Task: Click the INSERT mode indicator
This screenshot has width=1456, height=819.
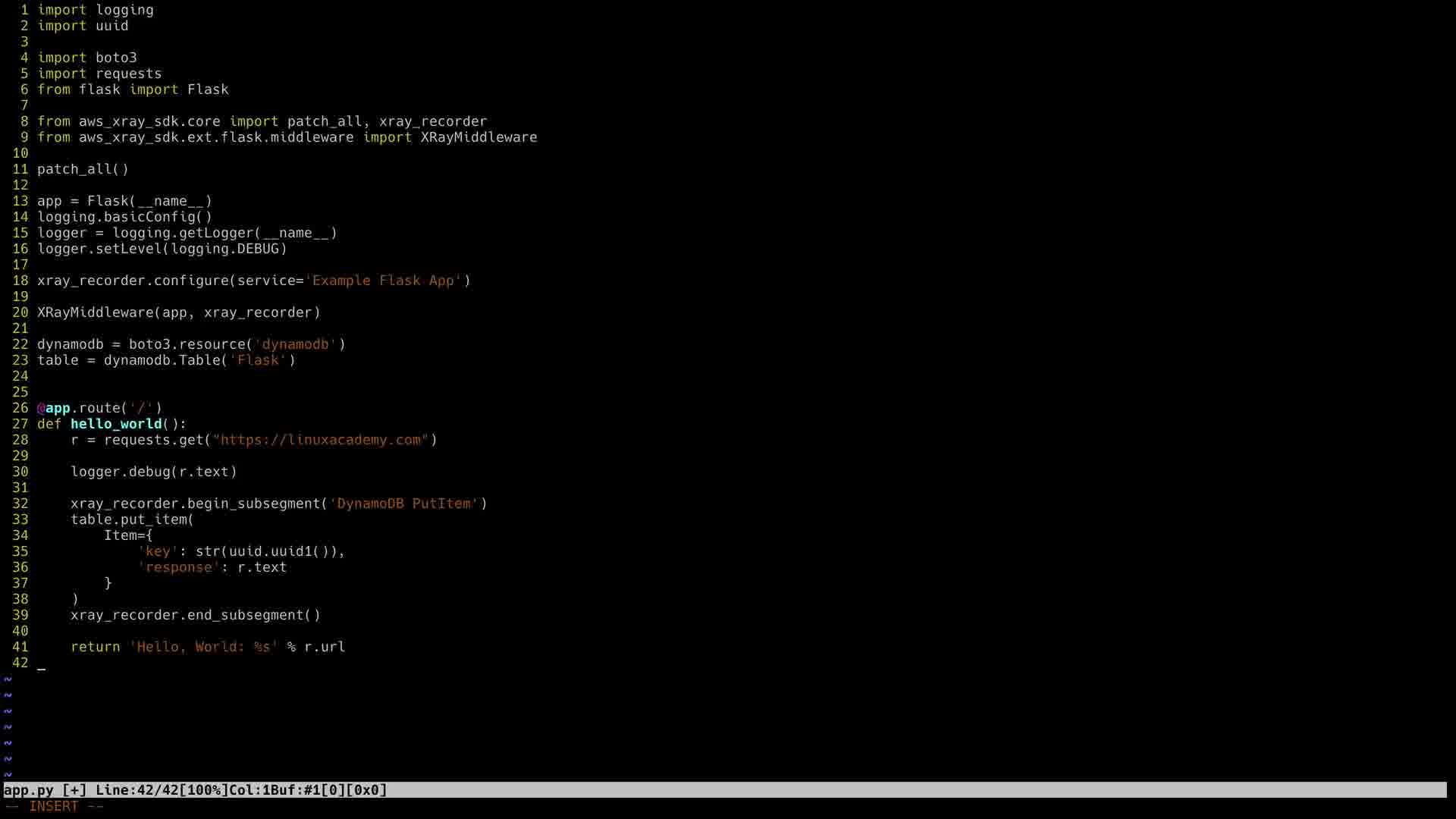Action: click(x=54, y=806)
